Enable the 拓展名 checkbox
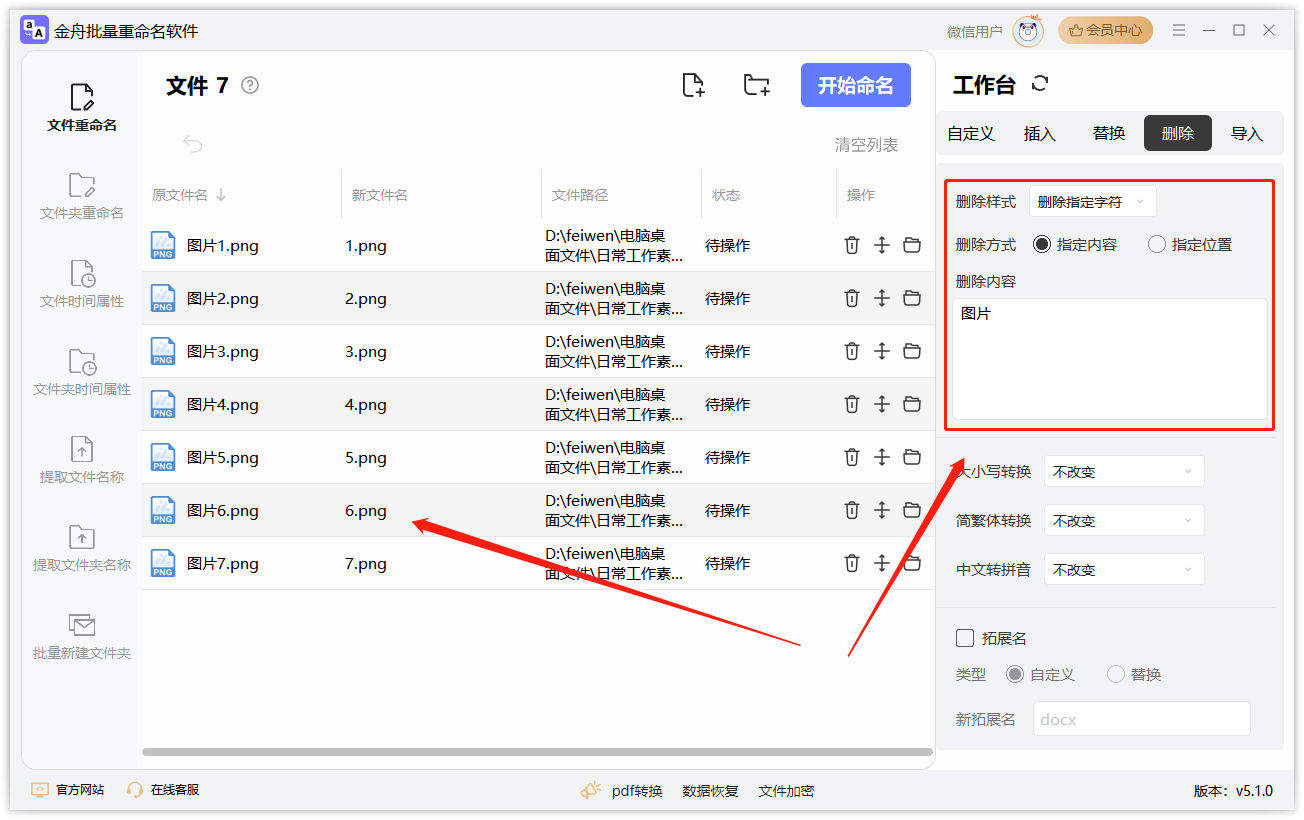The height and width of the screenshot is (820, 1304). pos(965,638)
